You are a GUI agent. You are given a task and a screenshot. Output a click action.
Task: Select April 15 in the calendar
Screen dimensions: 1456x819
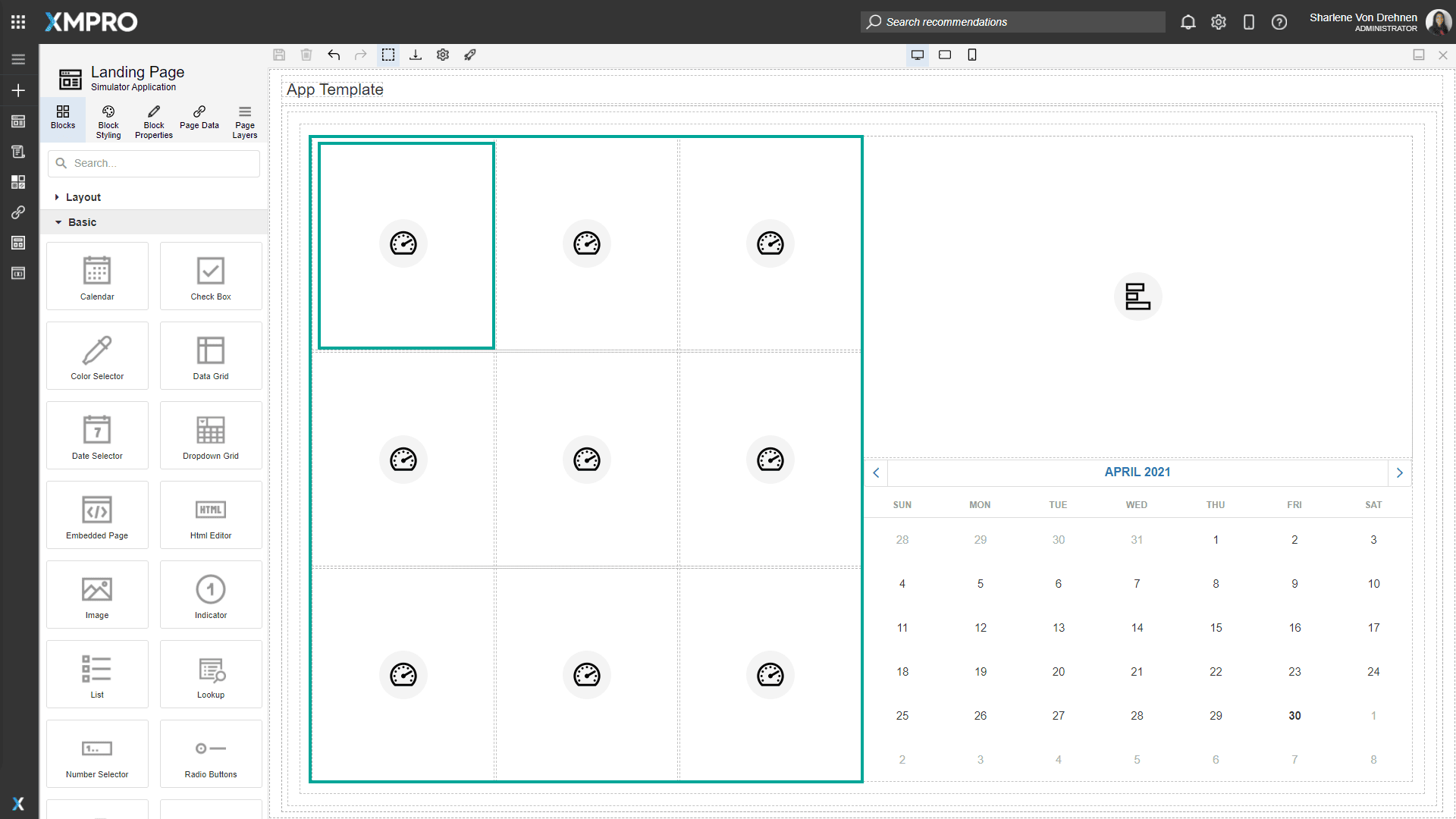coord(1216,628)
